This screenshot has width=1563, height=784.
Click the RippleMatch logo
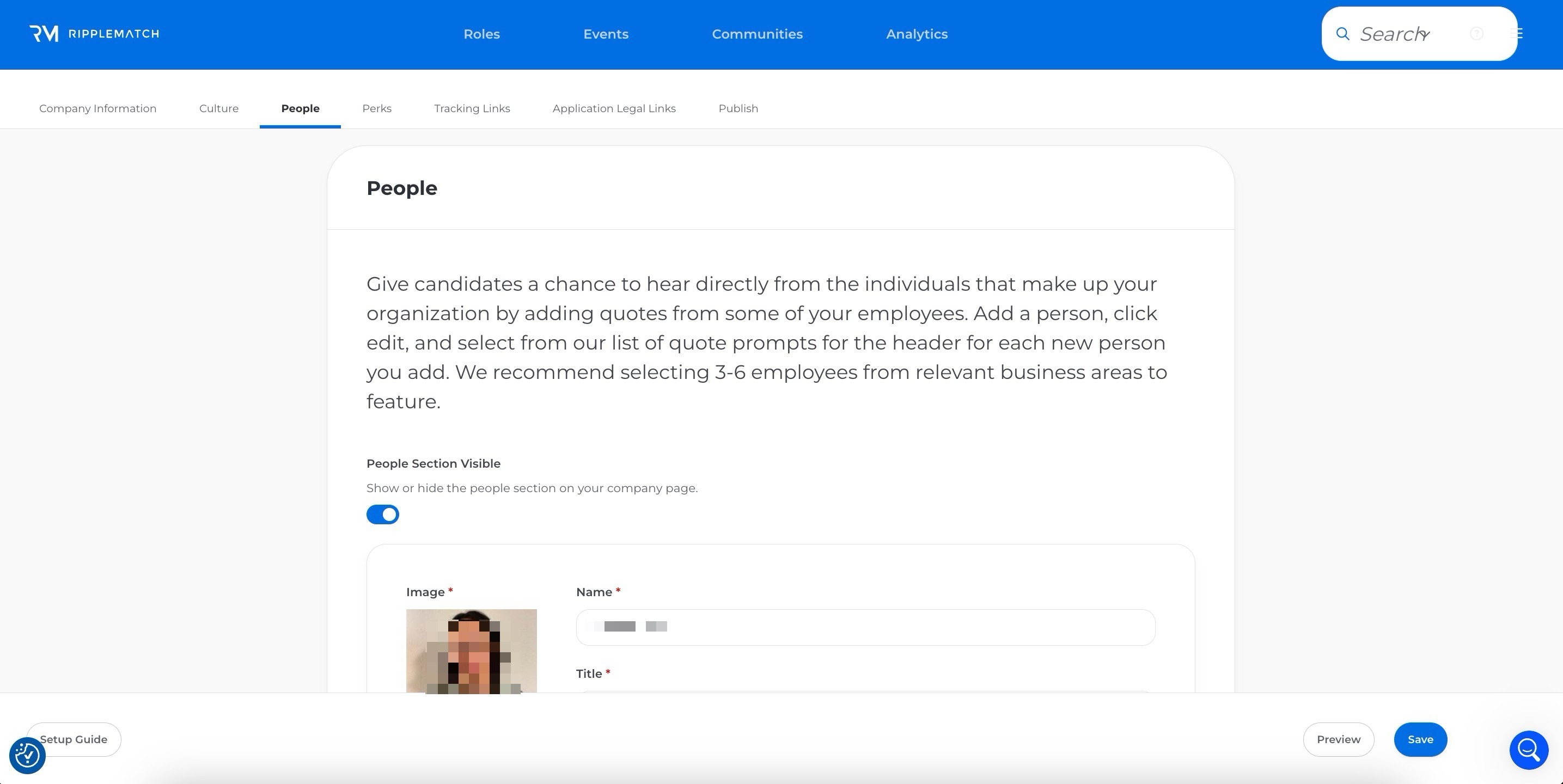[94, 34]
